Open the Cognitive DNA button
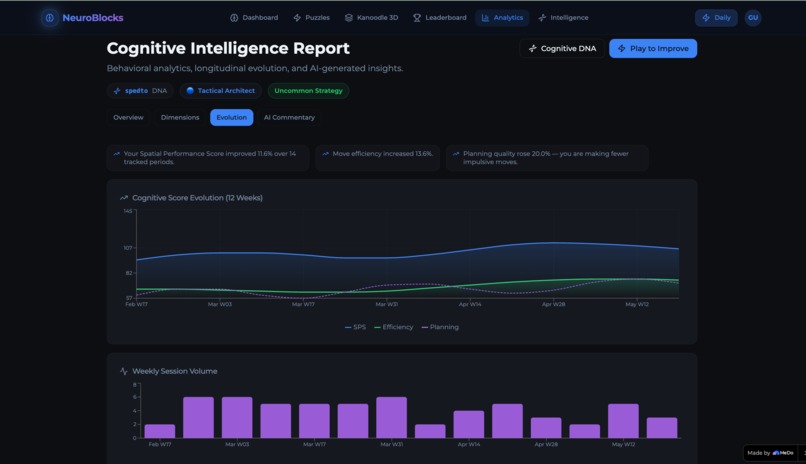 click(562, 48)
